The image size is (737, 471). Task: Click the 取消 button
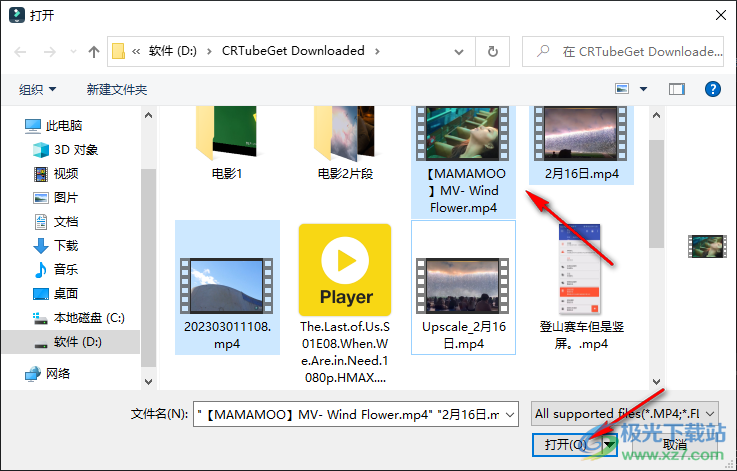[x=675, y=444]
